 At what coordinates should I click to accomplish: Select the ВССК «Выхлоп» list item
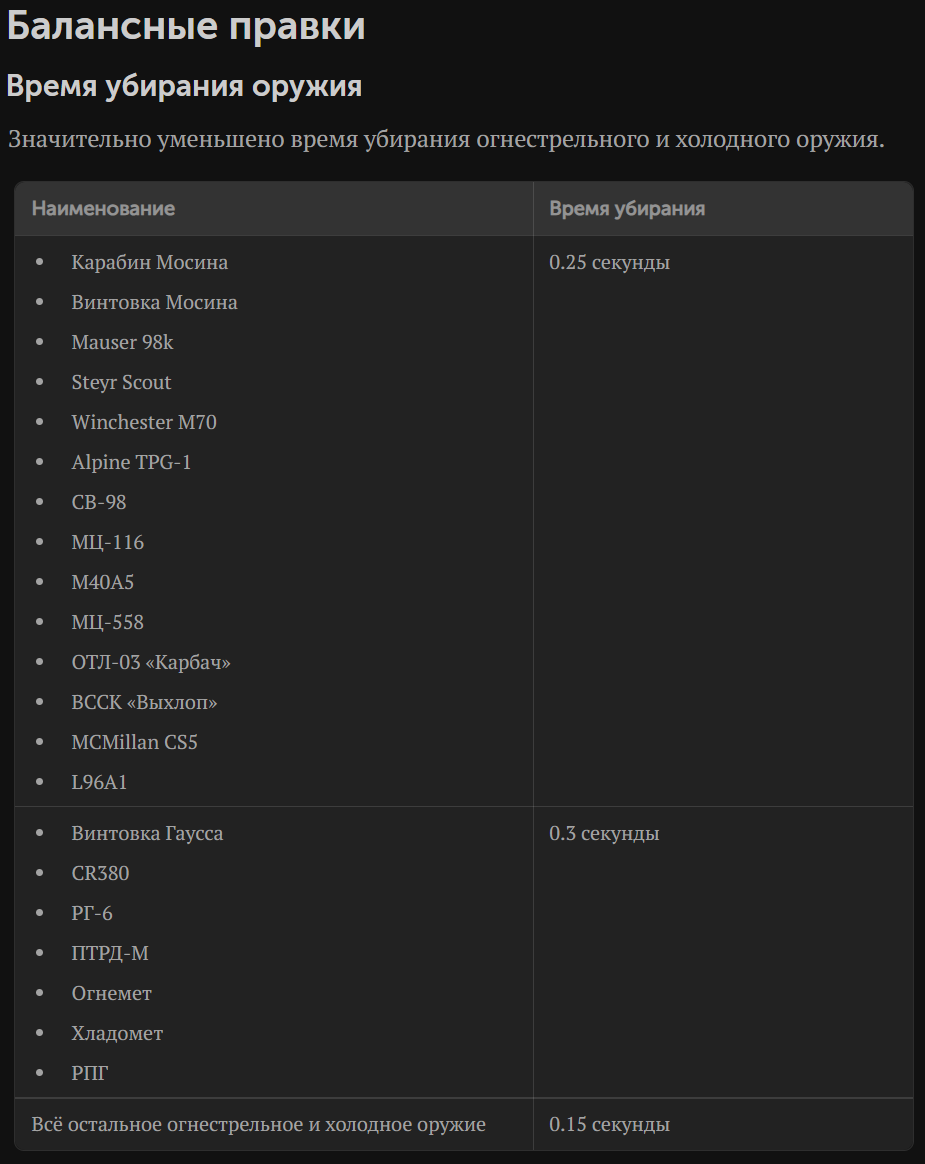coord(144,702)
